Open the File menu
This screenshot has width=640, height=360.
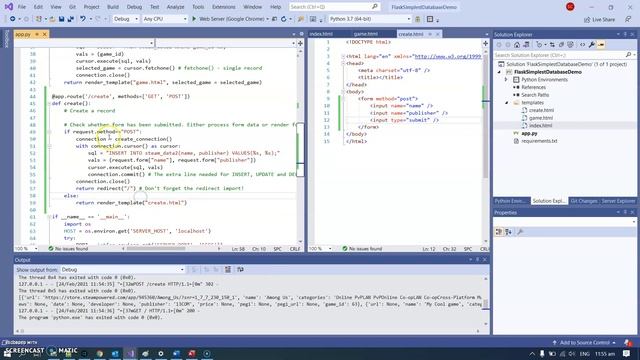(22, 7)
